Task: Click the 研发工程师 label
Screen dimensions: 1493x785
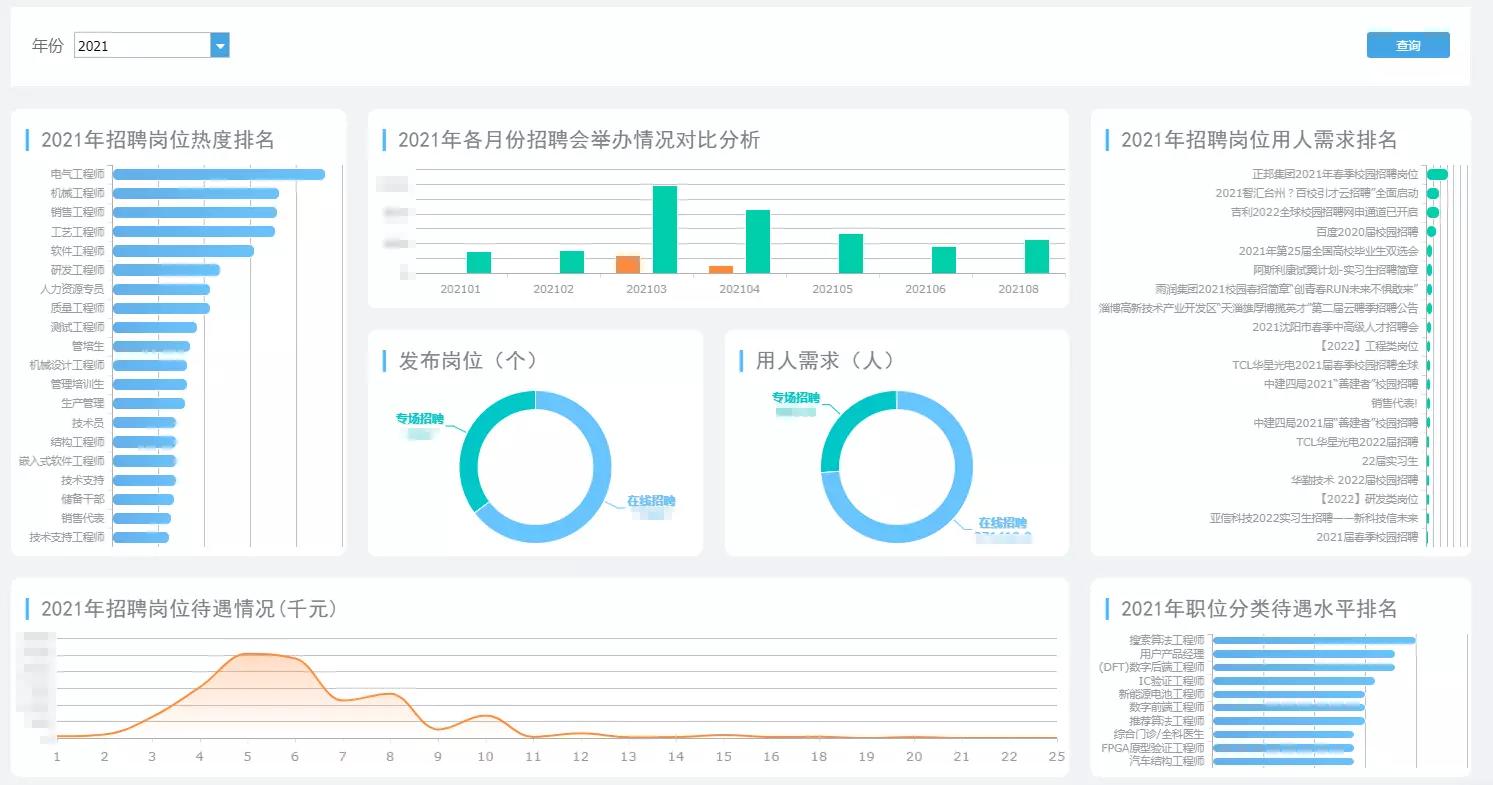Action: tap(77, 270)
